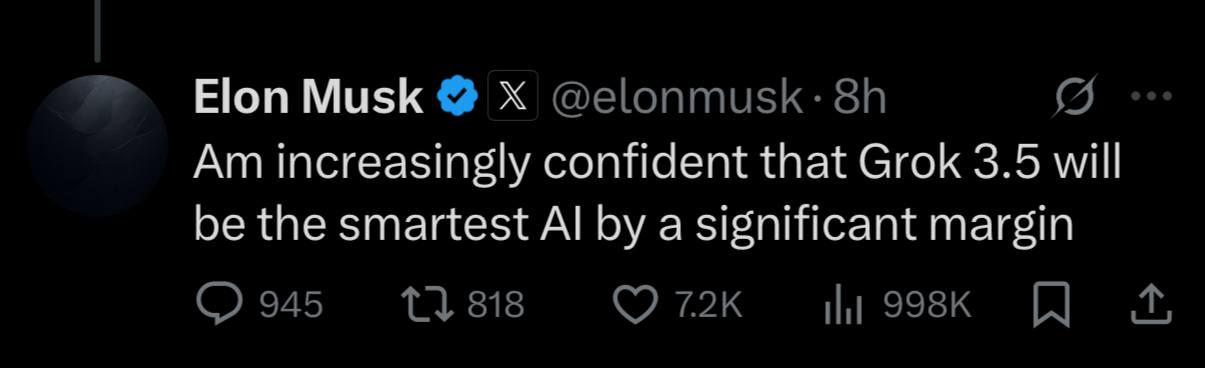Viewport: 1205px width, 368px height.
Task: Open the three-dot more options menu
Action: point(1149,96)
